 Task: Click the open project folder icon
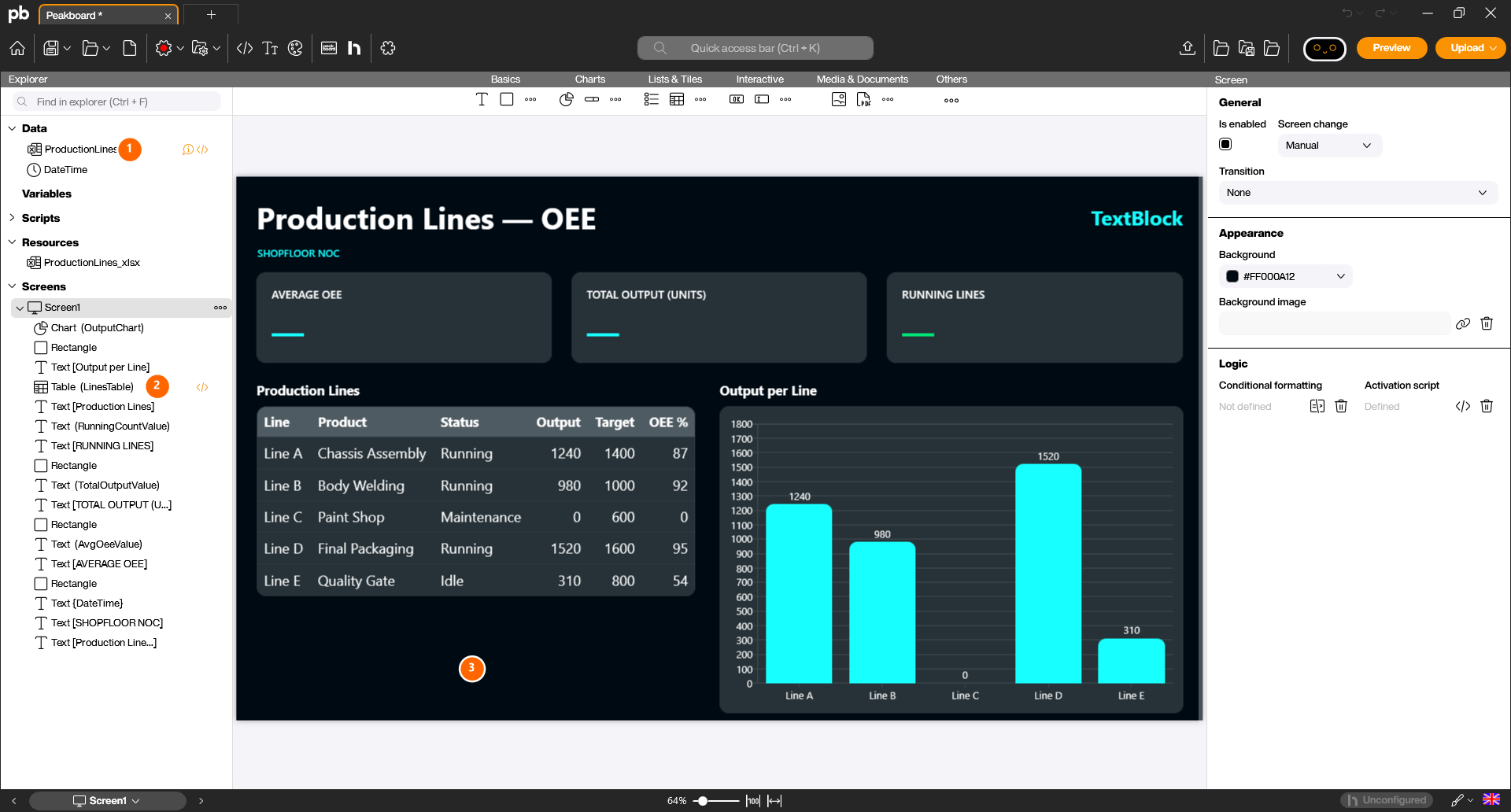[x=91, y=48]
